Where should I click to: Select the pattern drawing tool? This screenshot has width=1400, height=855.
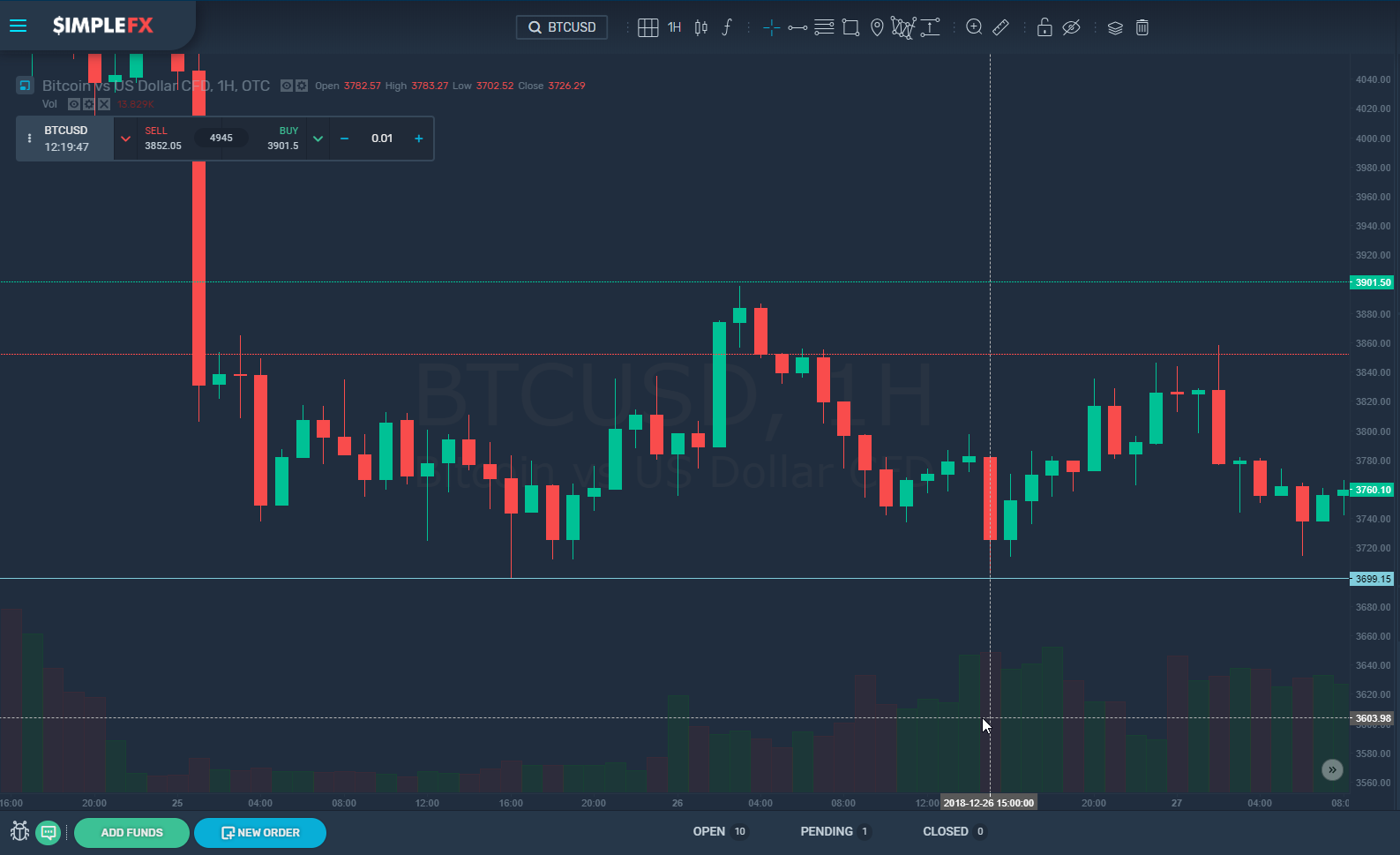(x=903, y=27)
